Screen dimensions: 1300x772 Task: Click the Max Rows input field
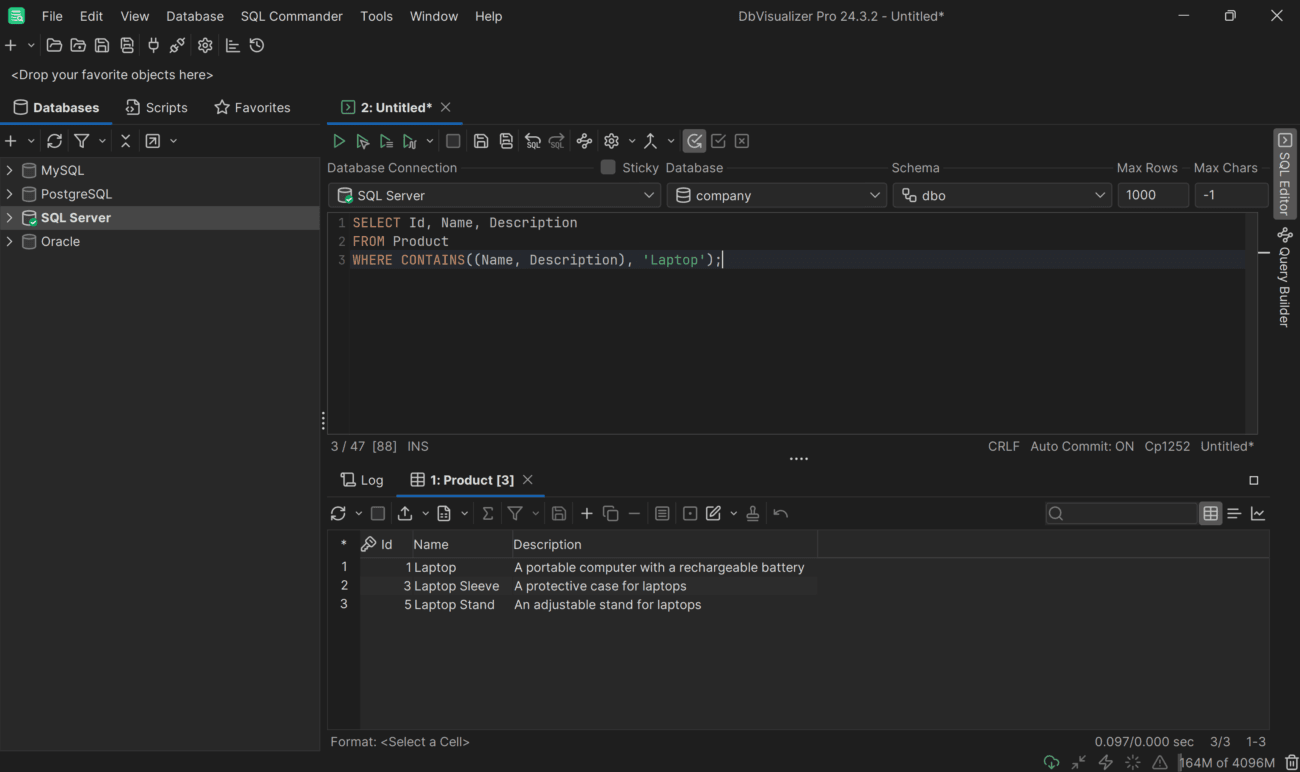pos(1152,195)
